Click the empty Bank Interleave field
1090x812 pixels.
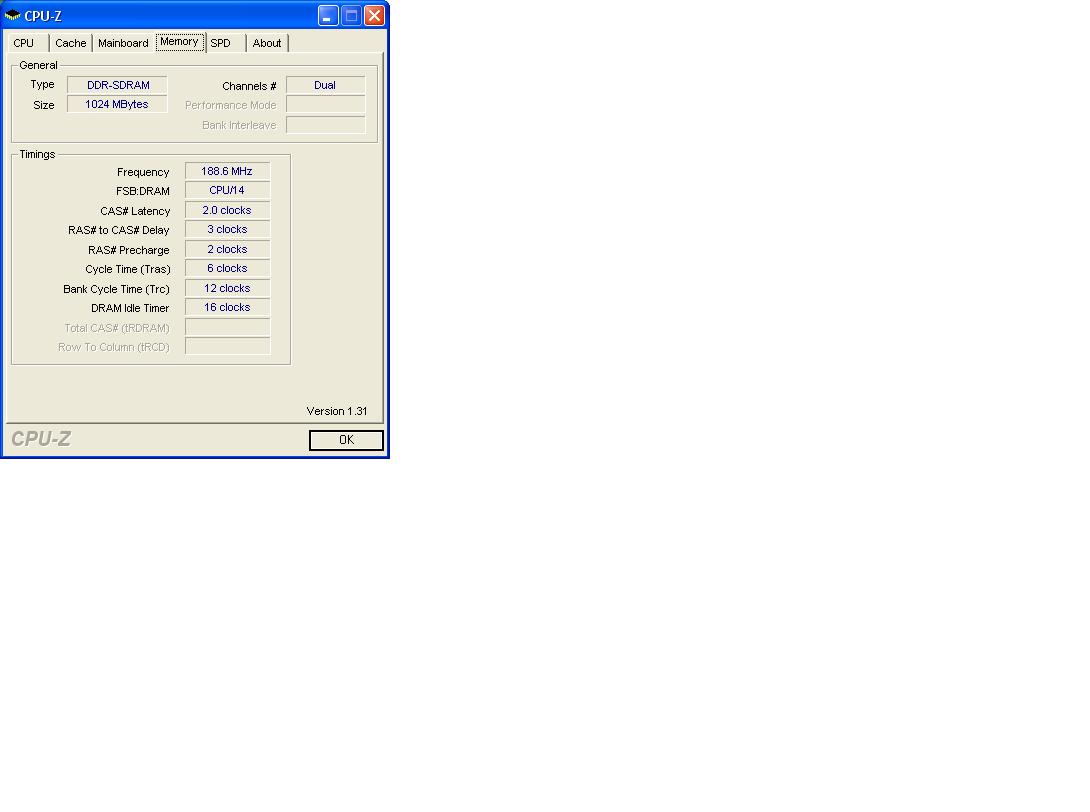pyautogui.click(x=325, y=124)
